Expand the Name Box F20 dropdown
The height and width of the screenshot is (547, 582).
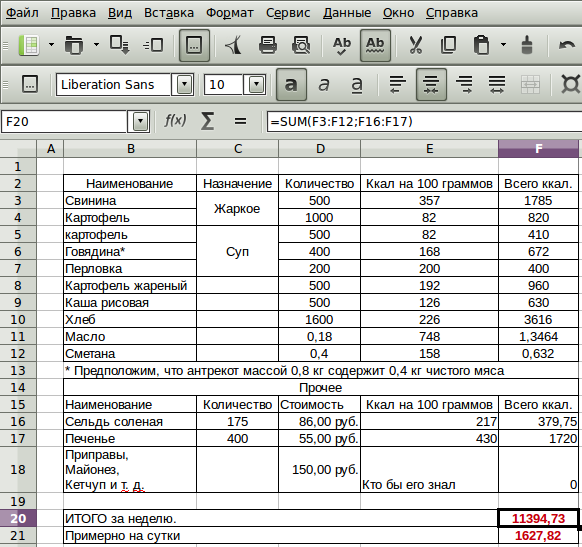[x=140, y=121]
